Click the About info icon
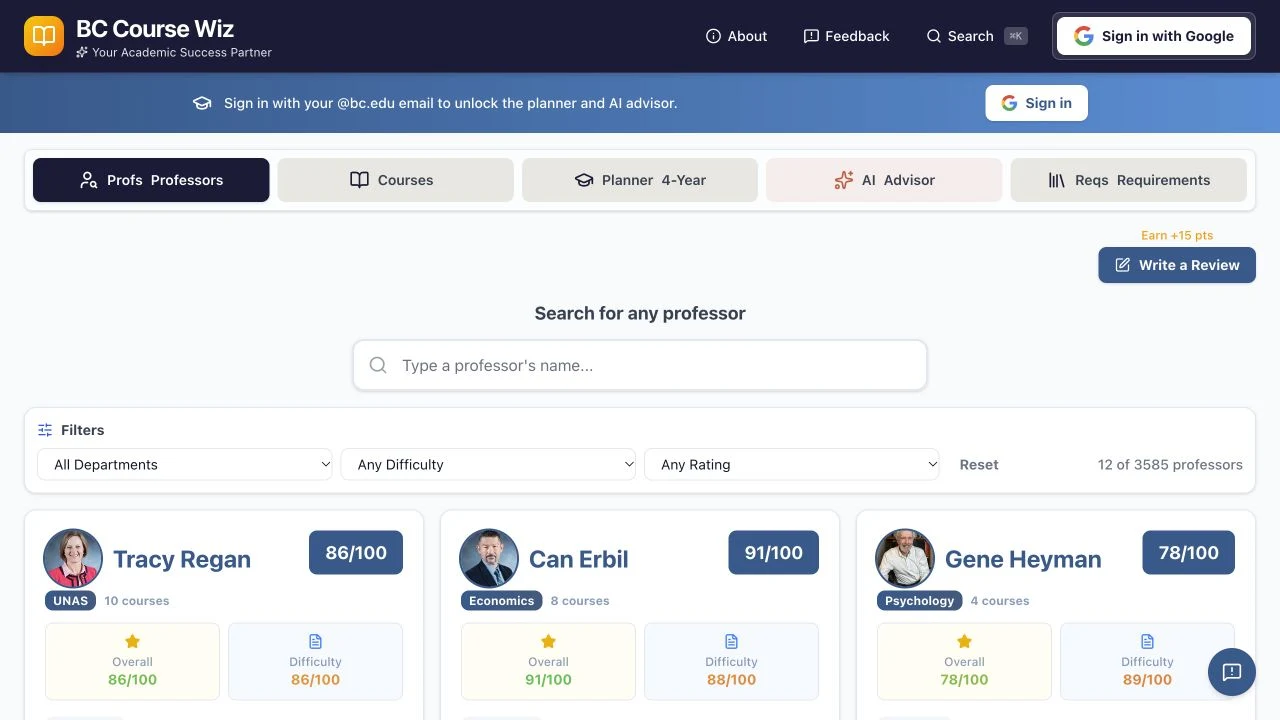This screenshot has height=720, width=1280. (x=713, y=36)
